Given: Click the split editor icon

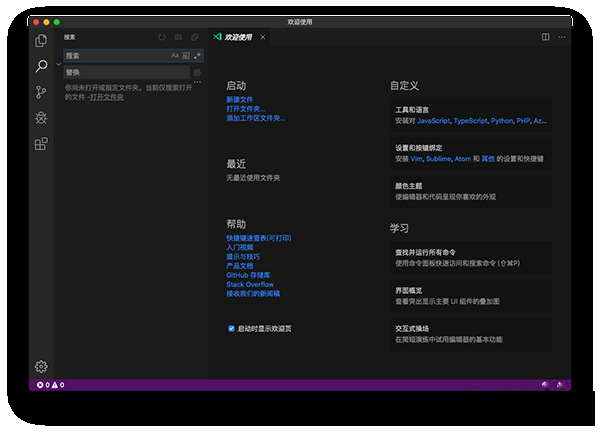Looking at the screenshot, I should 546,37.
